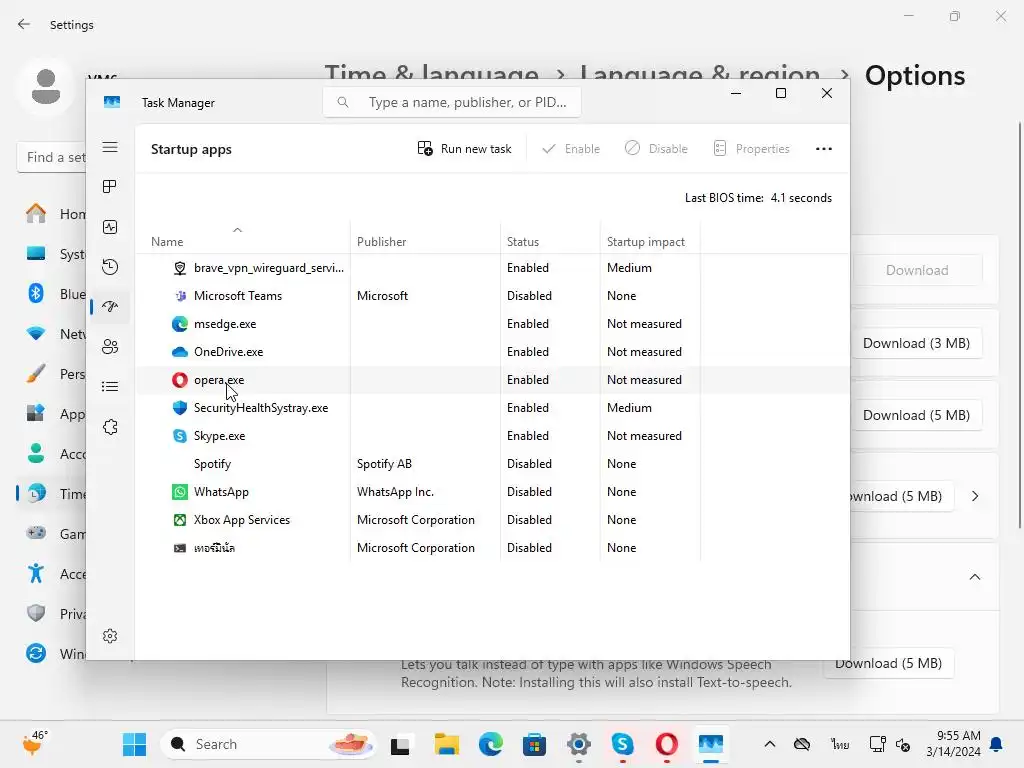
Task: Open notifications bell in system tray
Action: pos(997,744)
